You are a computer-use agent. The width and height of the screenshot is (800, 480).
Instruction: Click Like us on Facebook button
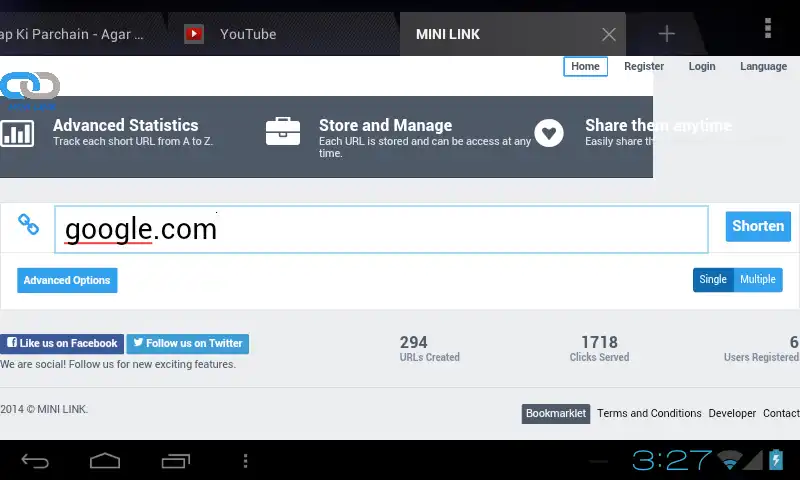[62, 343]
